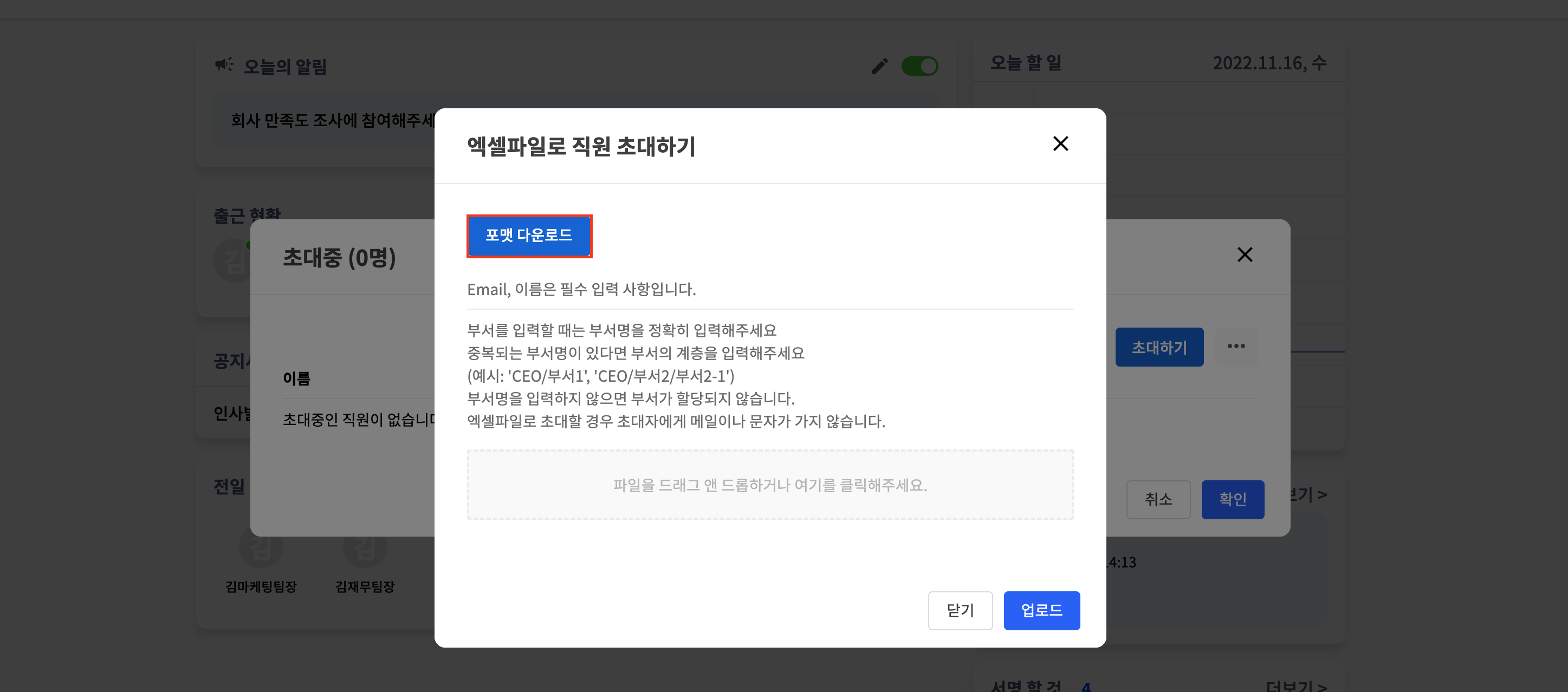Click the 회사 만족도 조사 notice text
This screenshot has width=1568, height=692.
(332, 120)
